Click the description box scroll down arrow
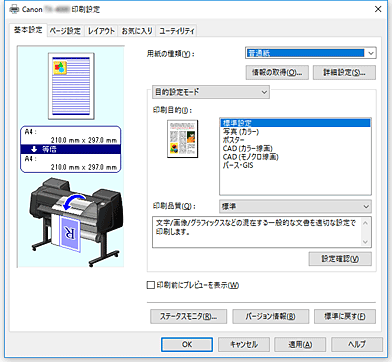Screen dimensions: 392x362 click(366, 242)
